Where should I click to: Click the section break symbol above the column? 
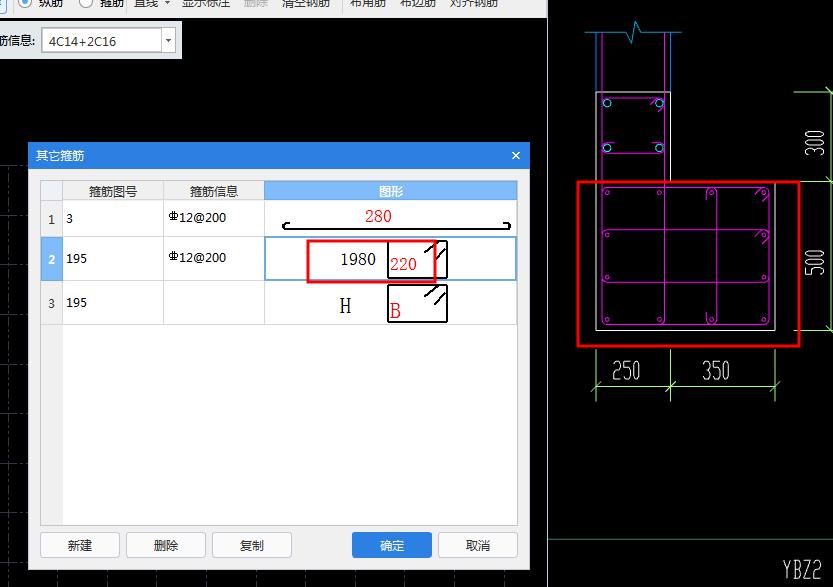[x=633, y=32]
